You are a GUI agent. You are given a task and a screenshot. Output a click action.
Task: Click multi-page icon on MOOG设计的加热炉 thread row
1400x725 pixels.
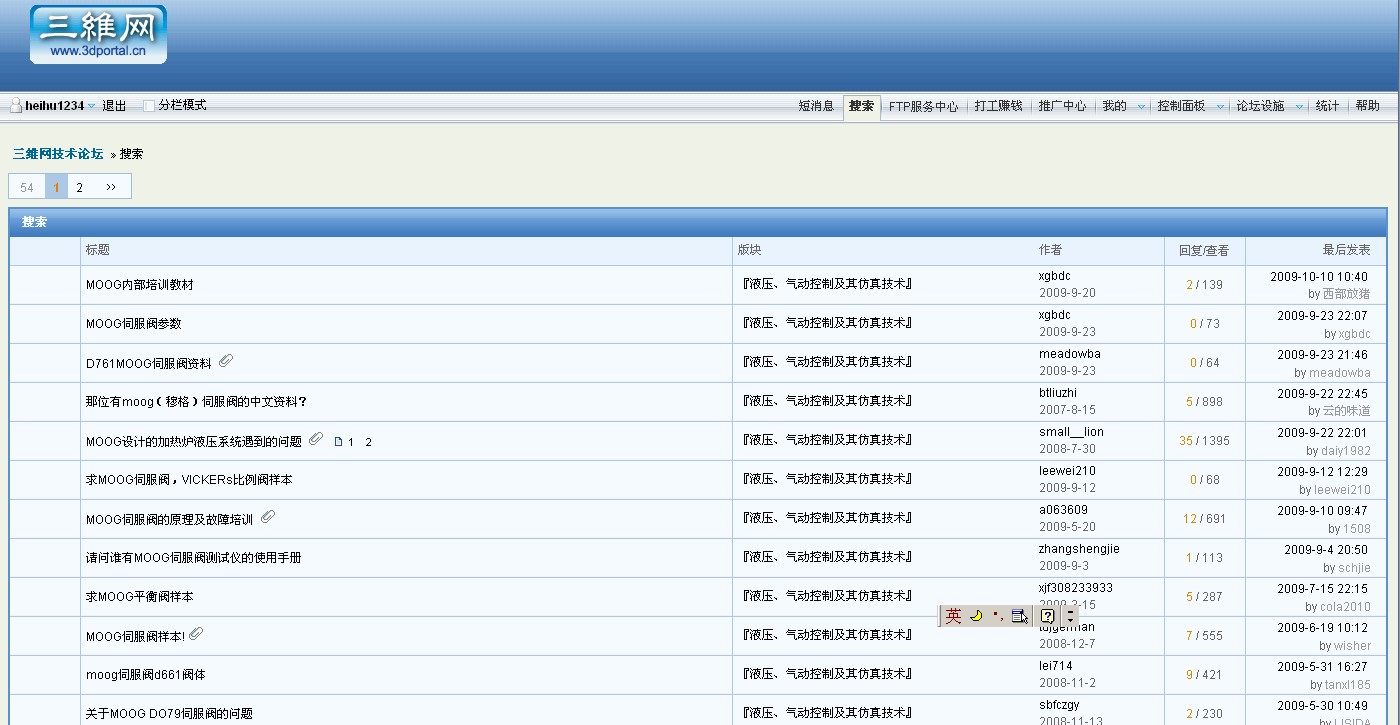click(x=338, y=442)
